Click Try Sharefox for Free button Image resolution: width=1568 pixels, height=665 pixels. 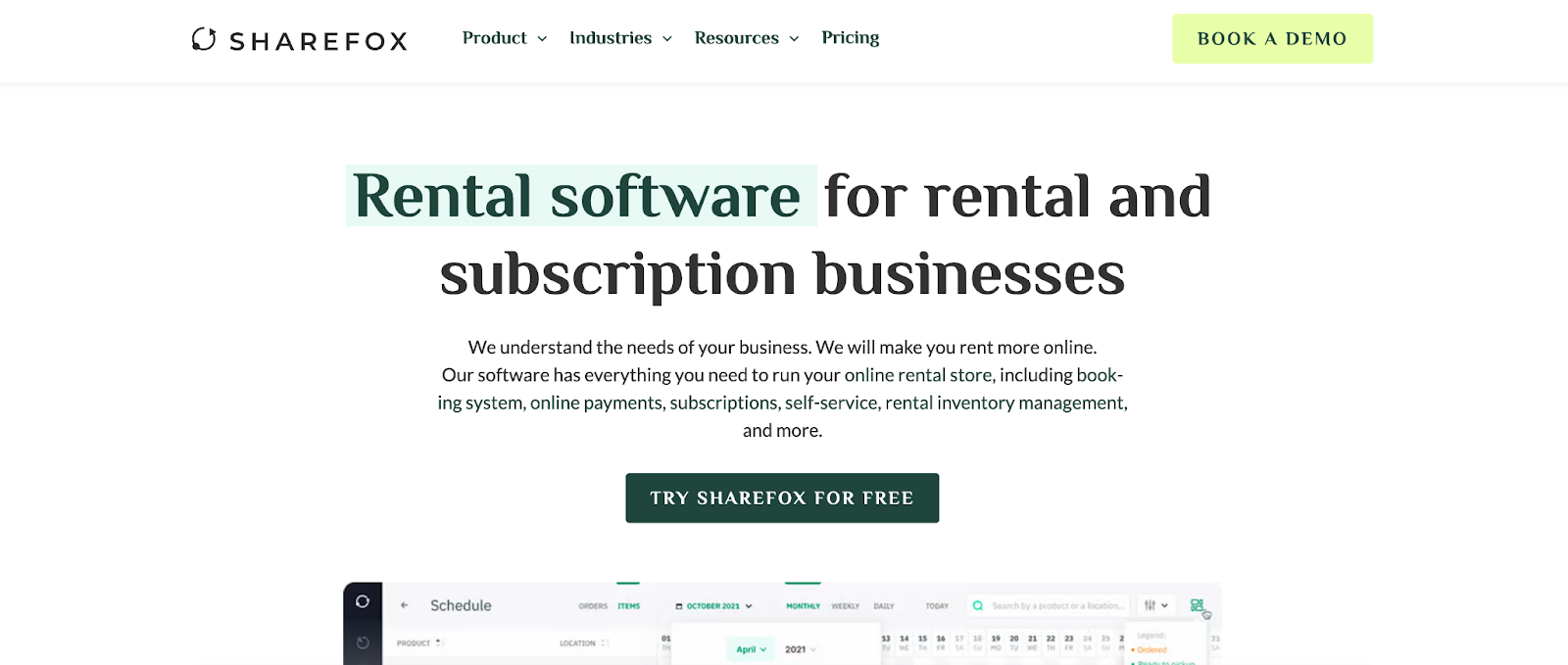click(x=782, y=498)
